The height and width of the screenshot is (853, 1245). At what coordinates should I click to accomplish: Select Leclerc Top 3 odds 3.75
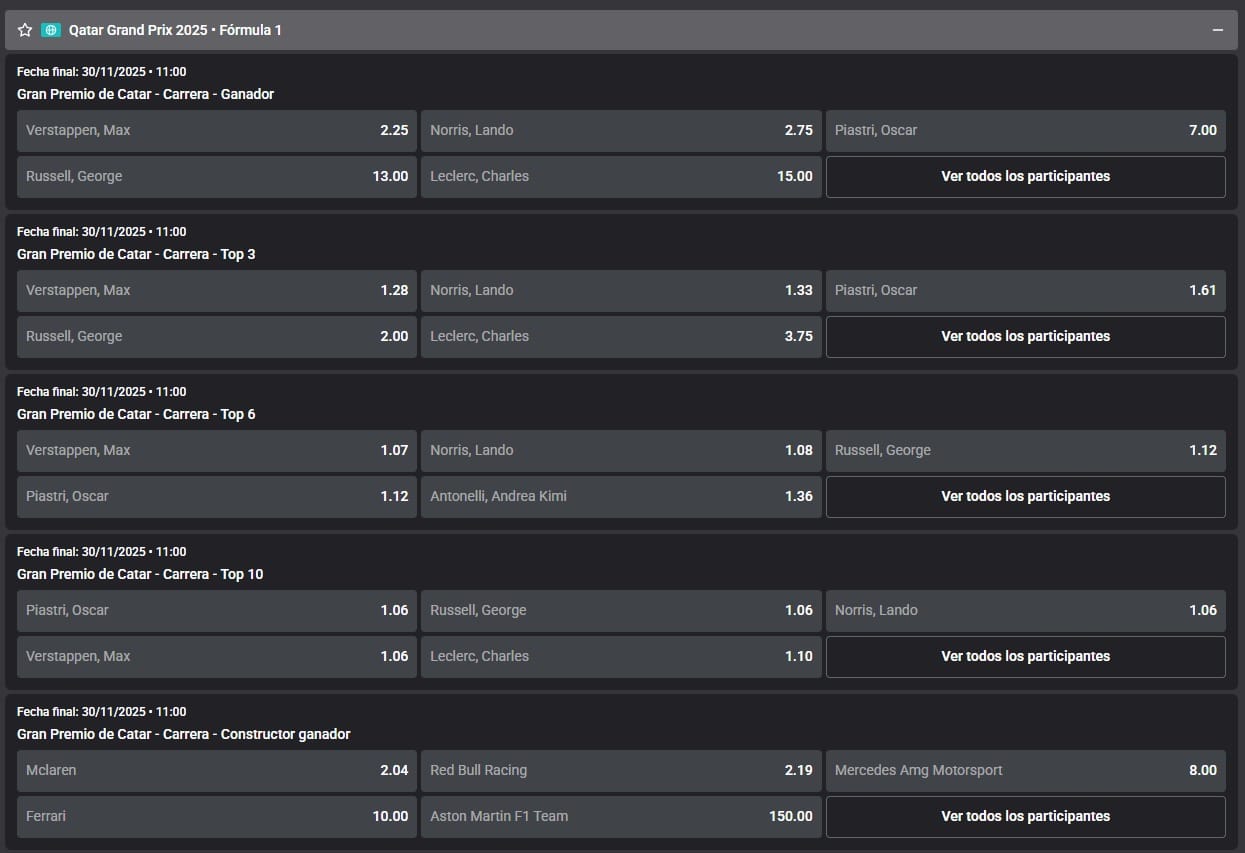click(x=621, y=336)
